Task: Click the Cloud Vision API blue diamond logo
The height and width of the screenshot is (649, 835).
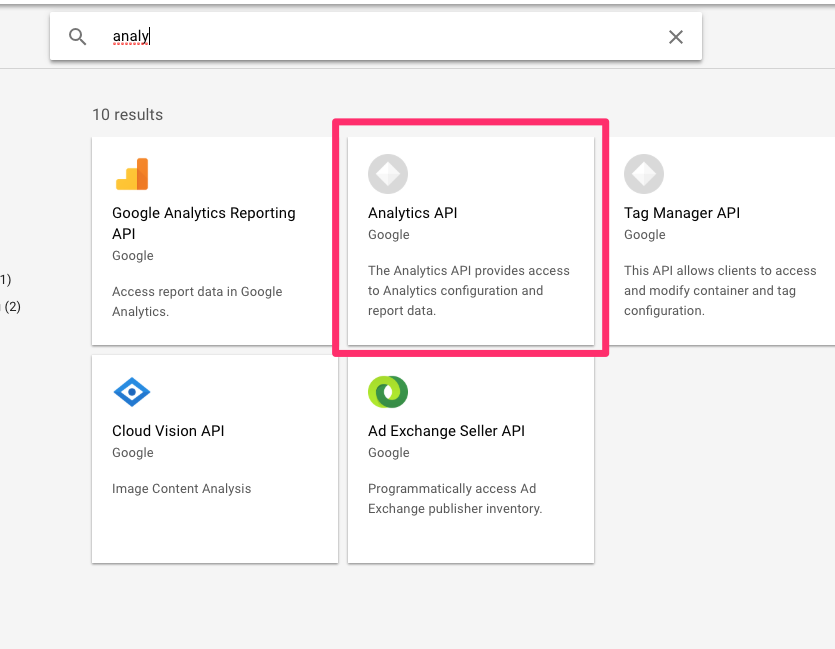Action: (x=132, y=391)
